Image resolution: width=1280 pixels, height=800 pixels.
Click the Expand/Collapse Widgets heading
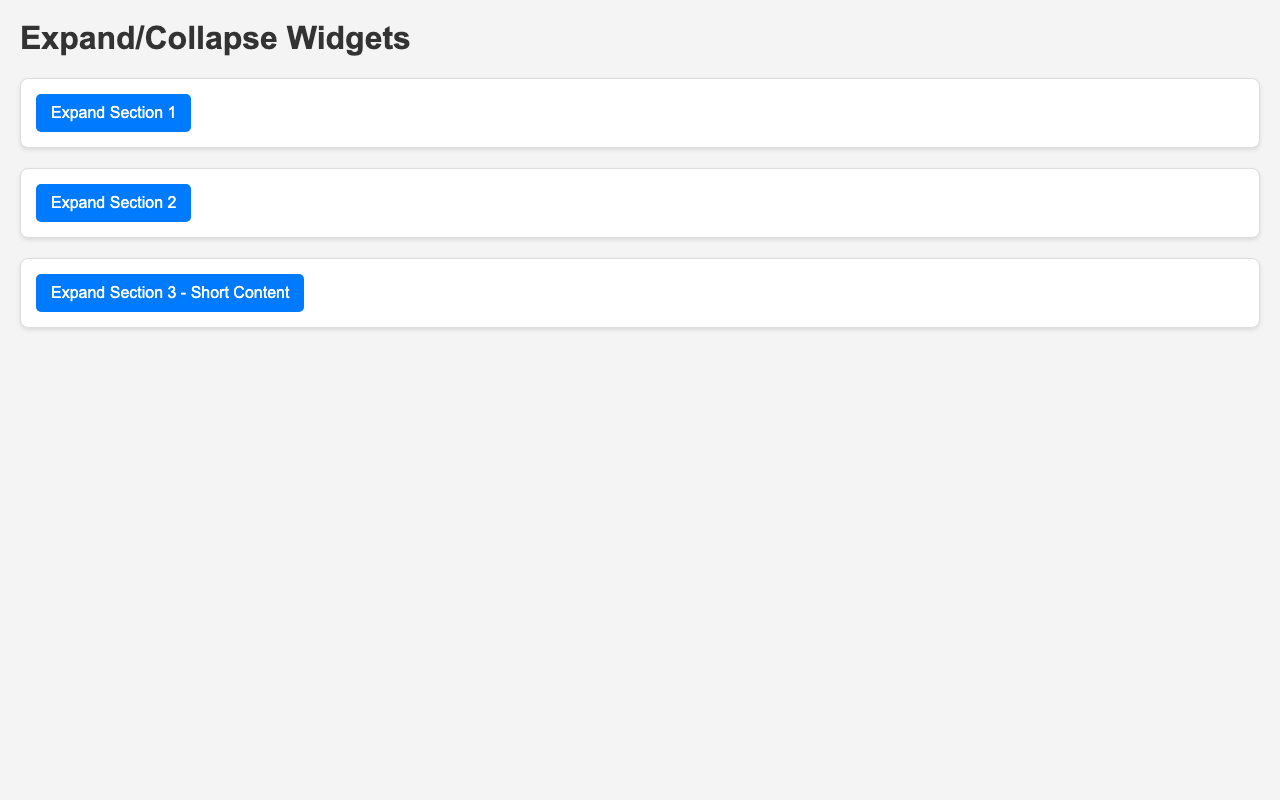215,38
